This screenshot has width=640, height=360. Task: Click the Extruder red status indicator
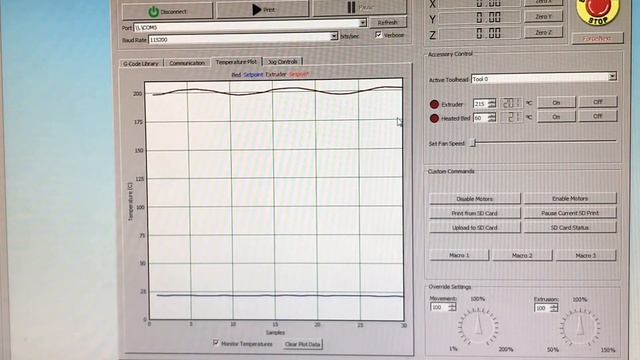click(x=434, y=104)
